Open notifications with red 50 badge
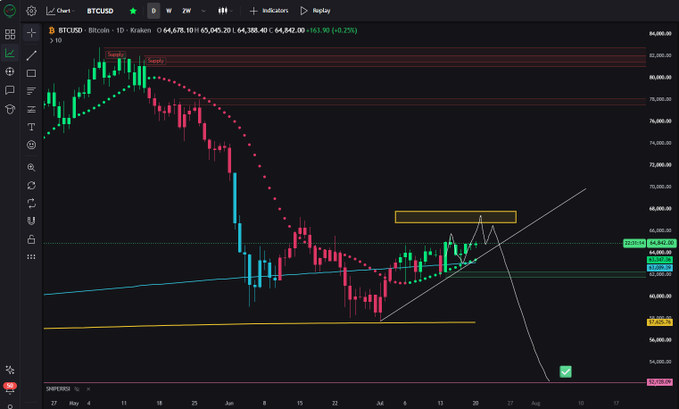 pos(10,387)
